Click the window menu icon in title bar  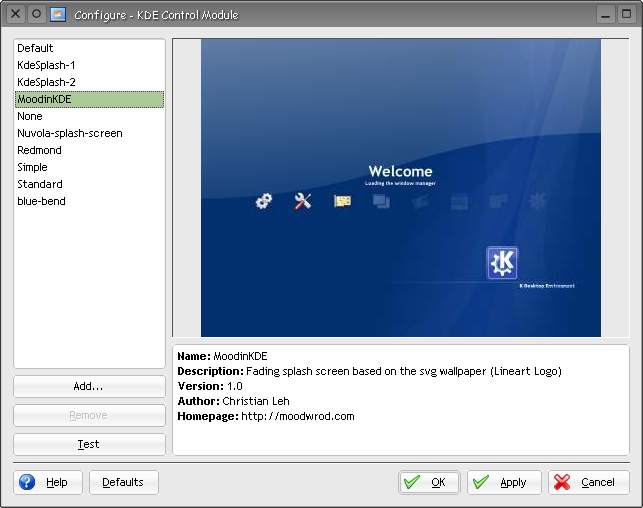click(58, 14)
